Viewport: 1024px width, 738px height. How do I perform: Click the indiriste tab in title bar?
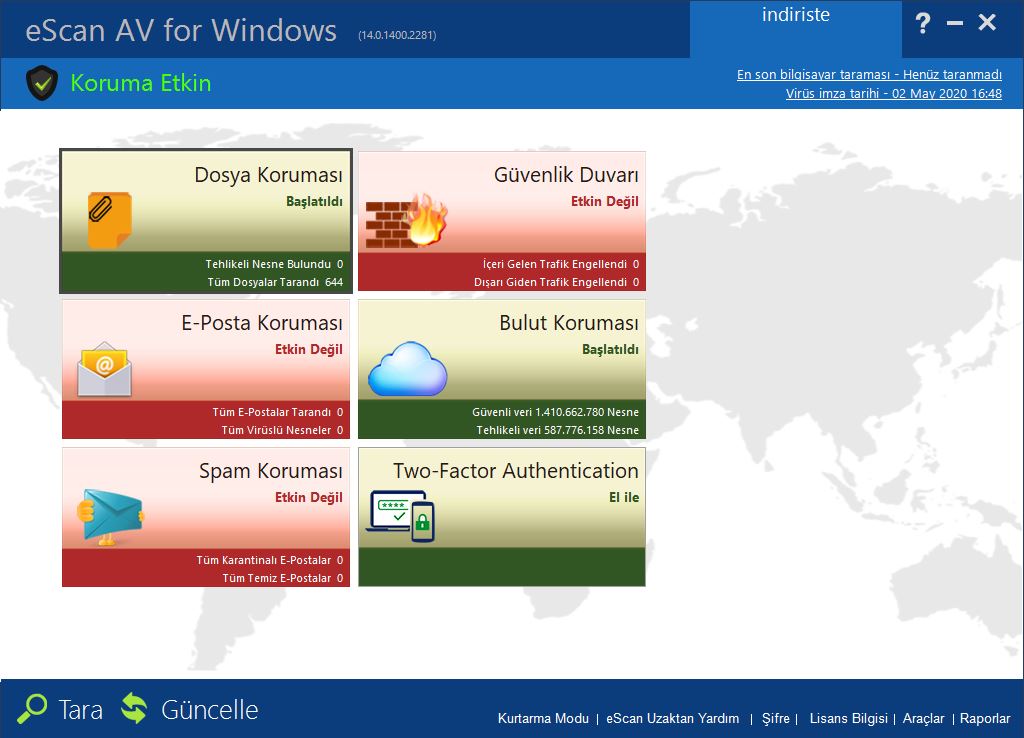tap(795, 29)
